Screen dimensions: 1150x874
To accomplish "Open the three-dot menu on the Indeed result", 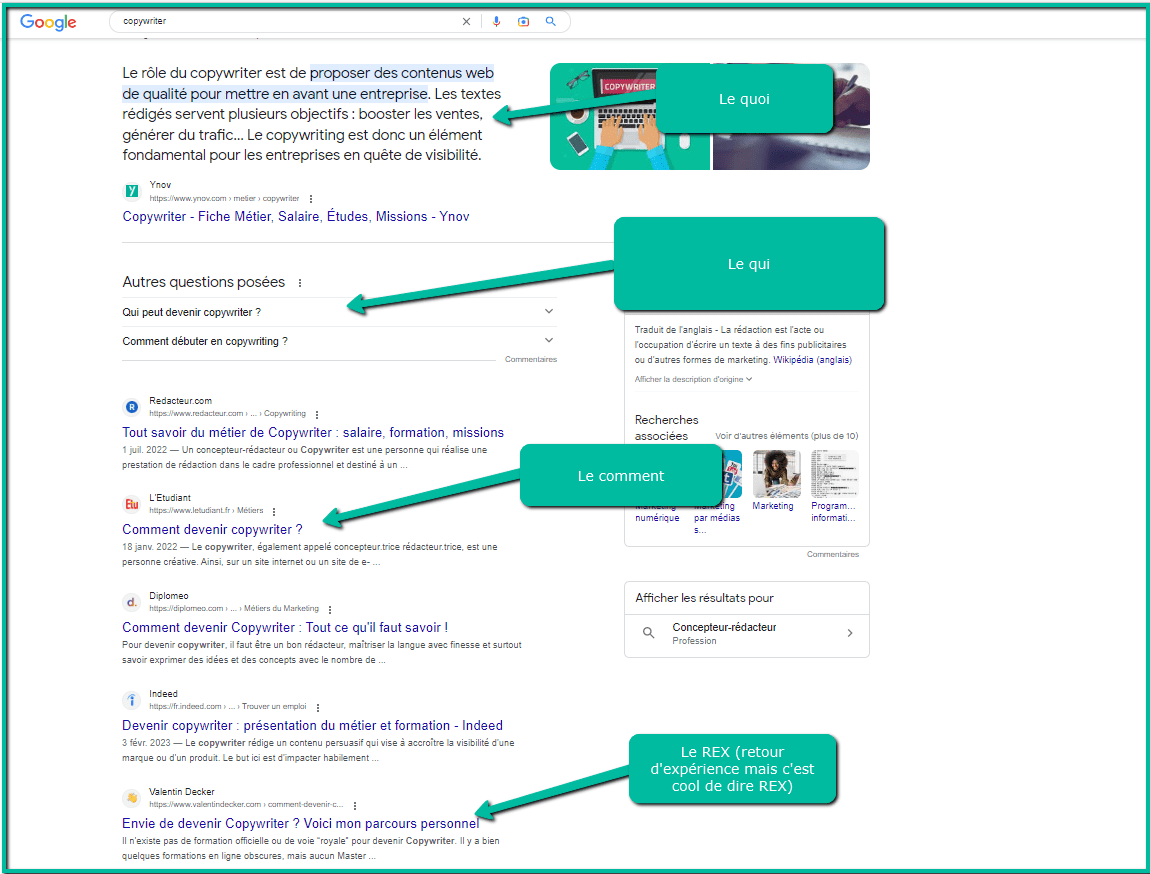I will (317, 705).
